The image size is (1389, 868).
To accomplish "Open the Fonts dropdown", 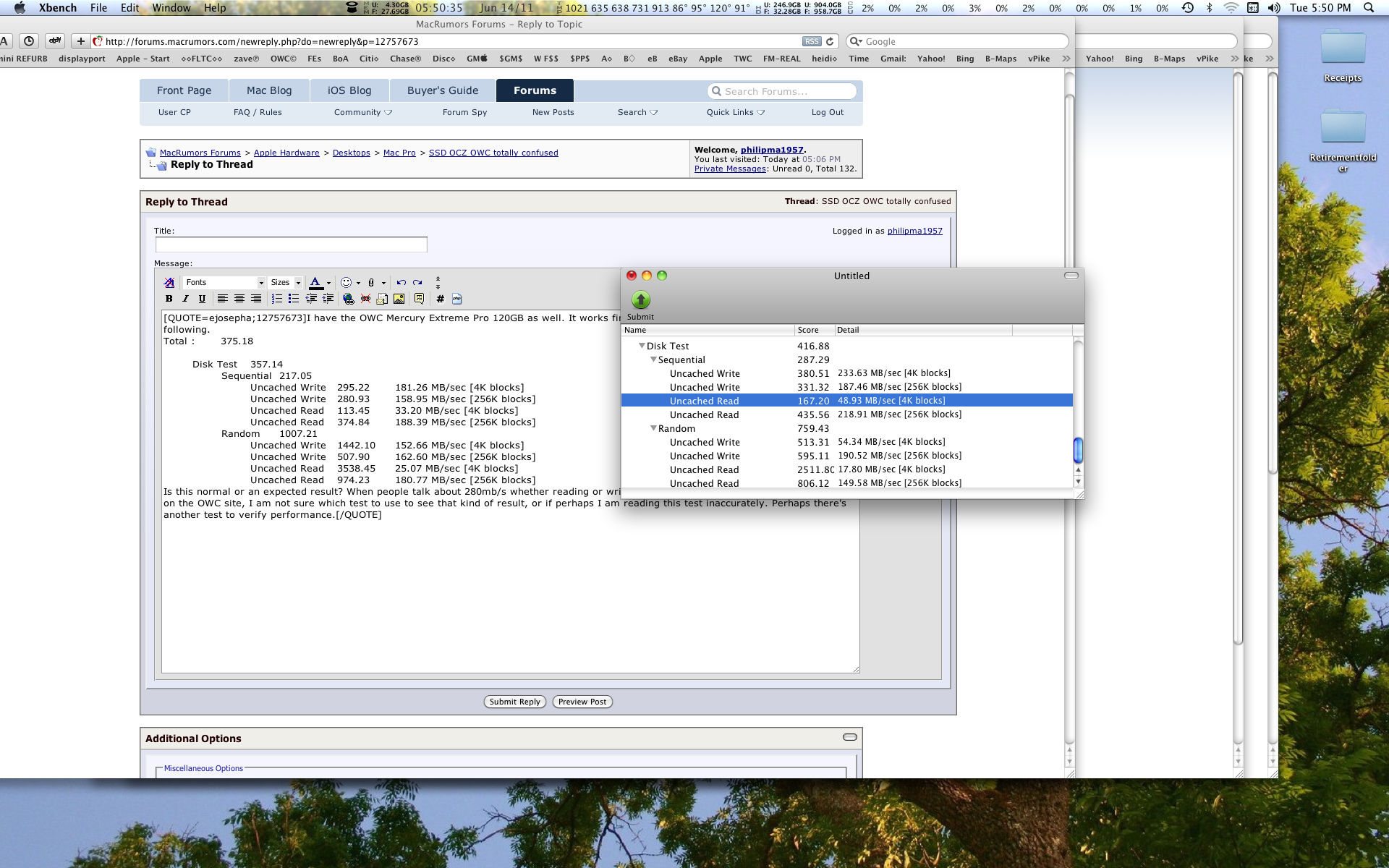I will pos(224,283).
